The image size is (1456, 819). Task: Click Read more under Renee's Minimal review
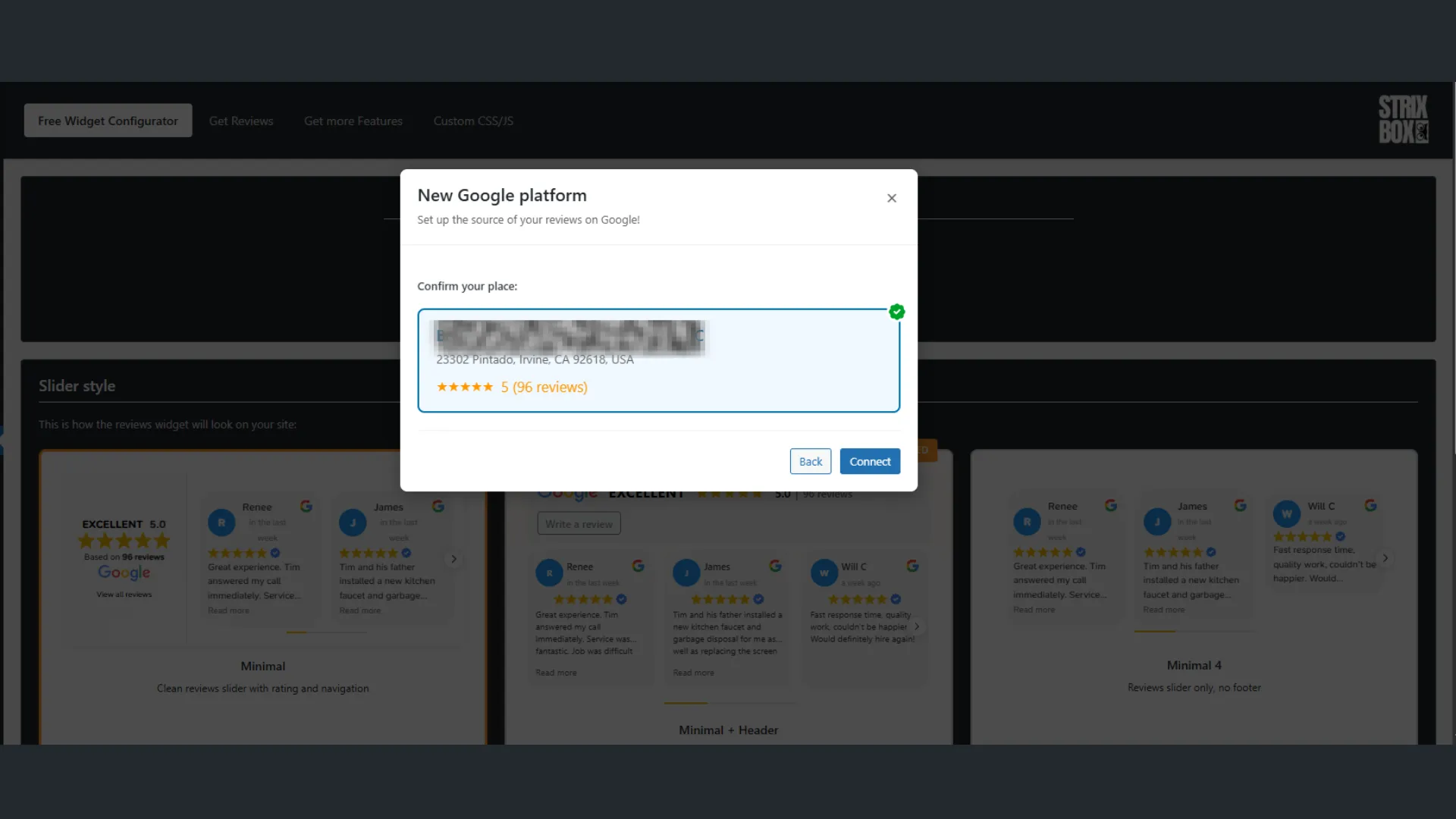[x=228, y=610]
